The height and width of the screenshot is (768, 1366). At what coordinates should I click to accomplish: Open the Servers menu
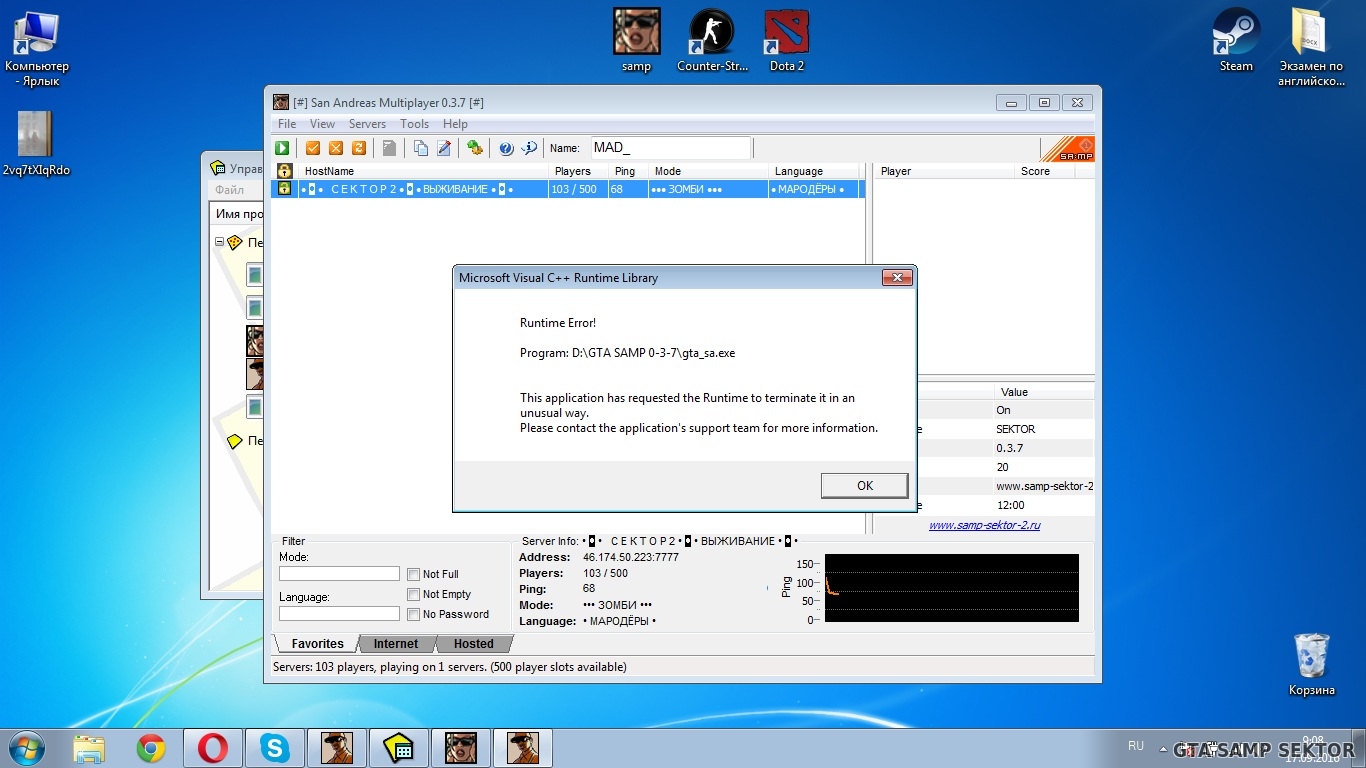367,124
